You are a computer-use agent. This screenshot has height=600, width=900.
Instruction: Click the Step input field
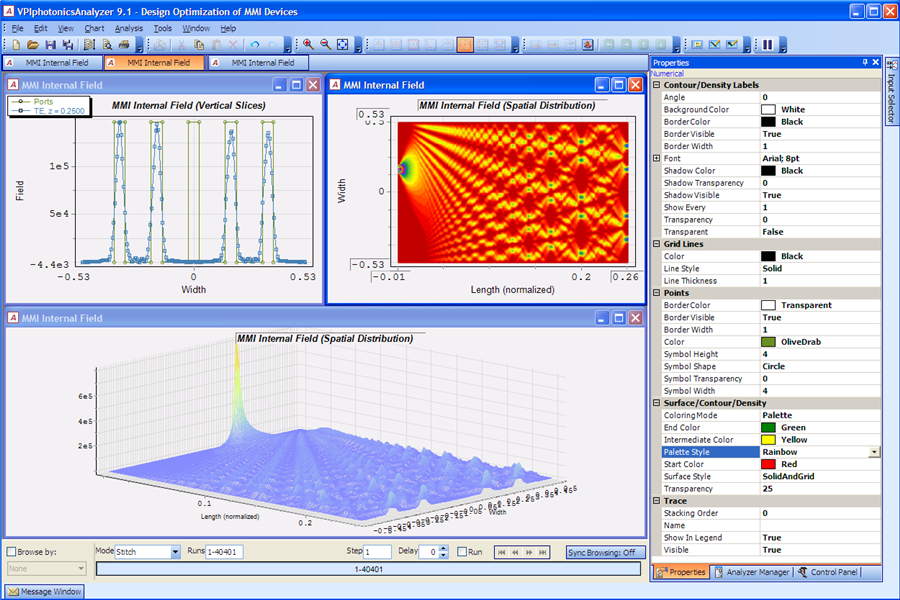(x=377, y=552)
